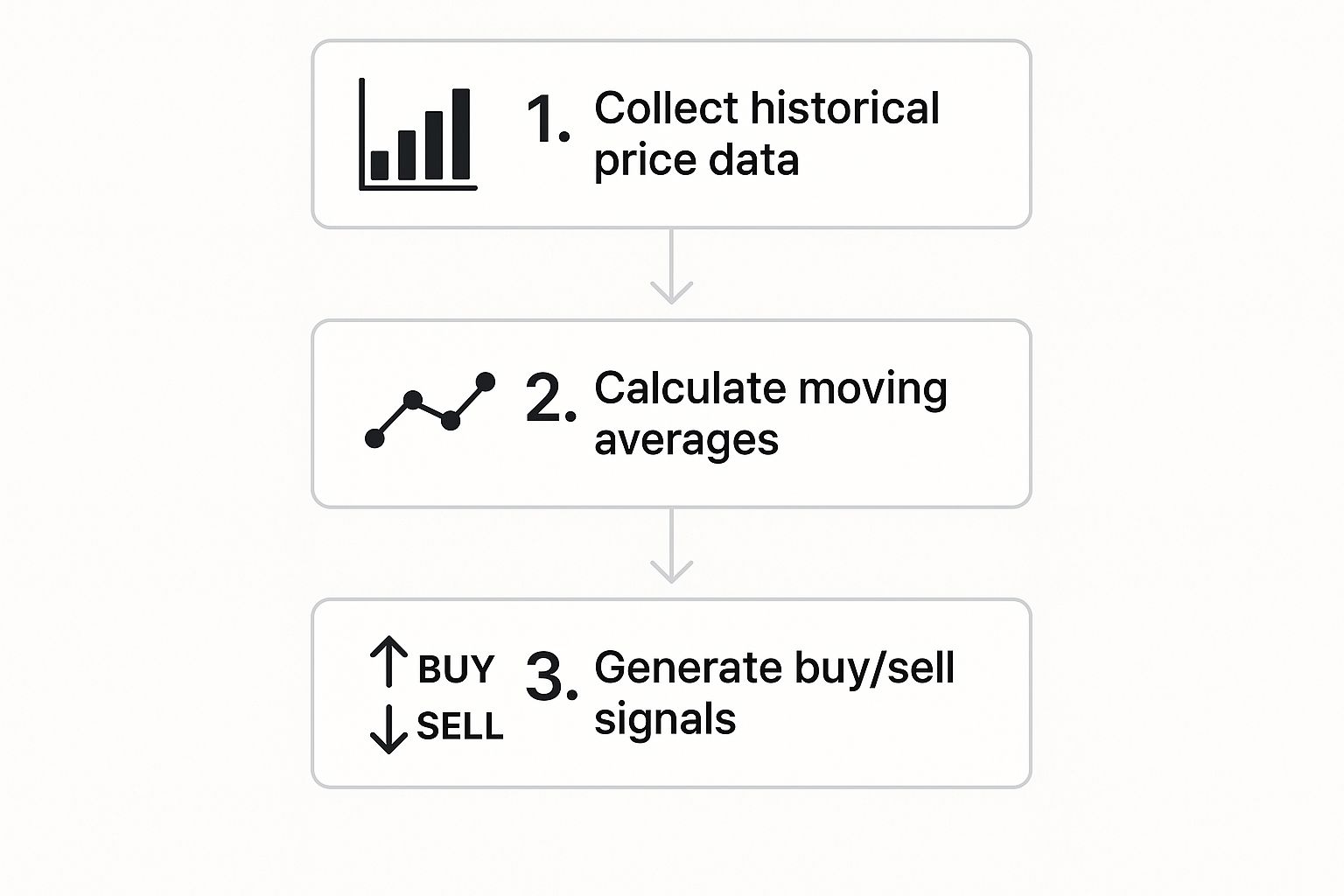This screenshot has height=896, width=1344.
Task: Click the word "signals" in step 3
Action: [665, 720]
